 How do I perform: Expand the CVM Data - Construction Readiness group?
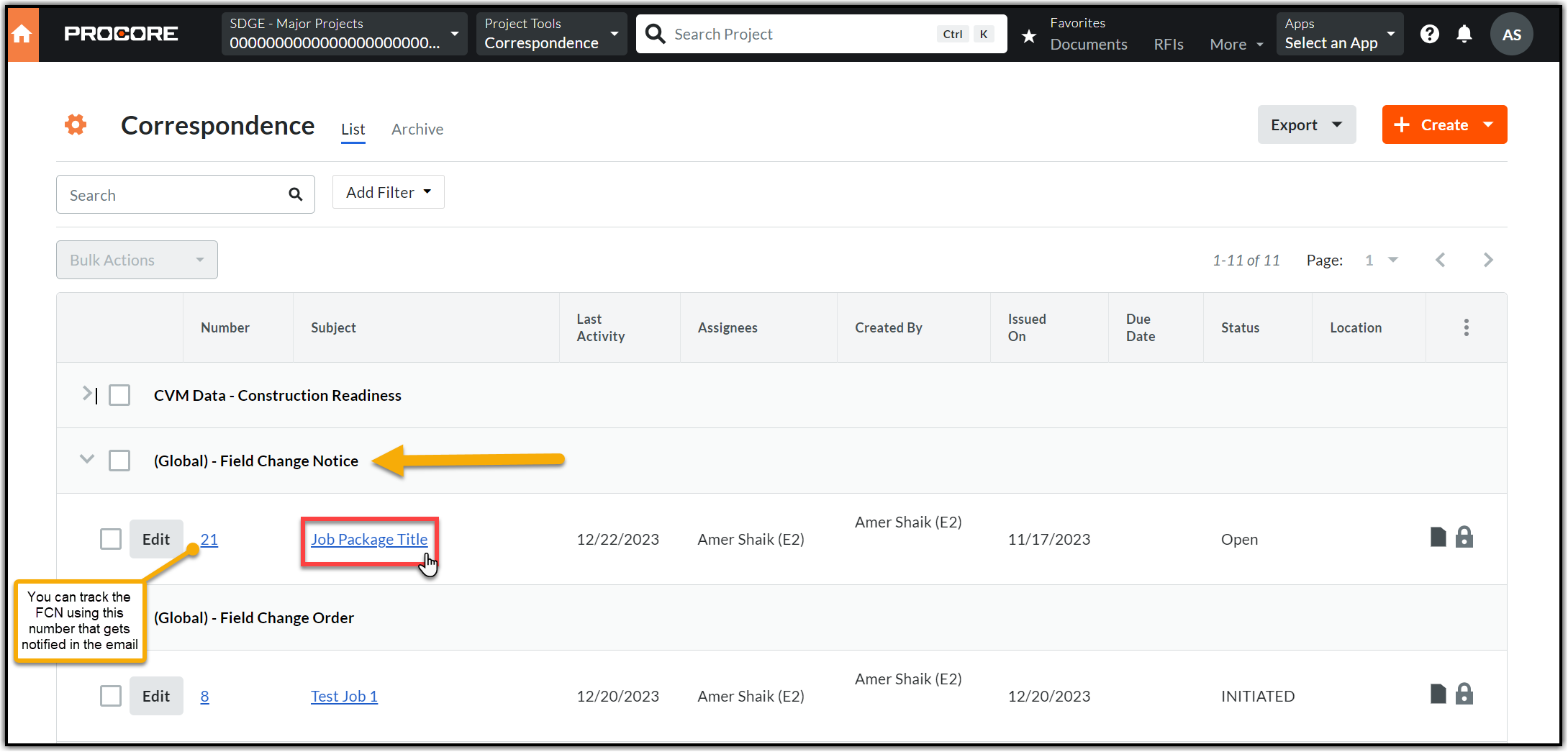click(88, 394)
